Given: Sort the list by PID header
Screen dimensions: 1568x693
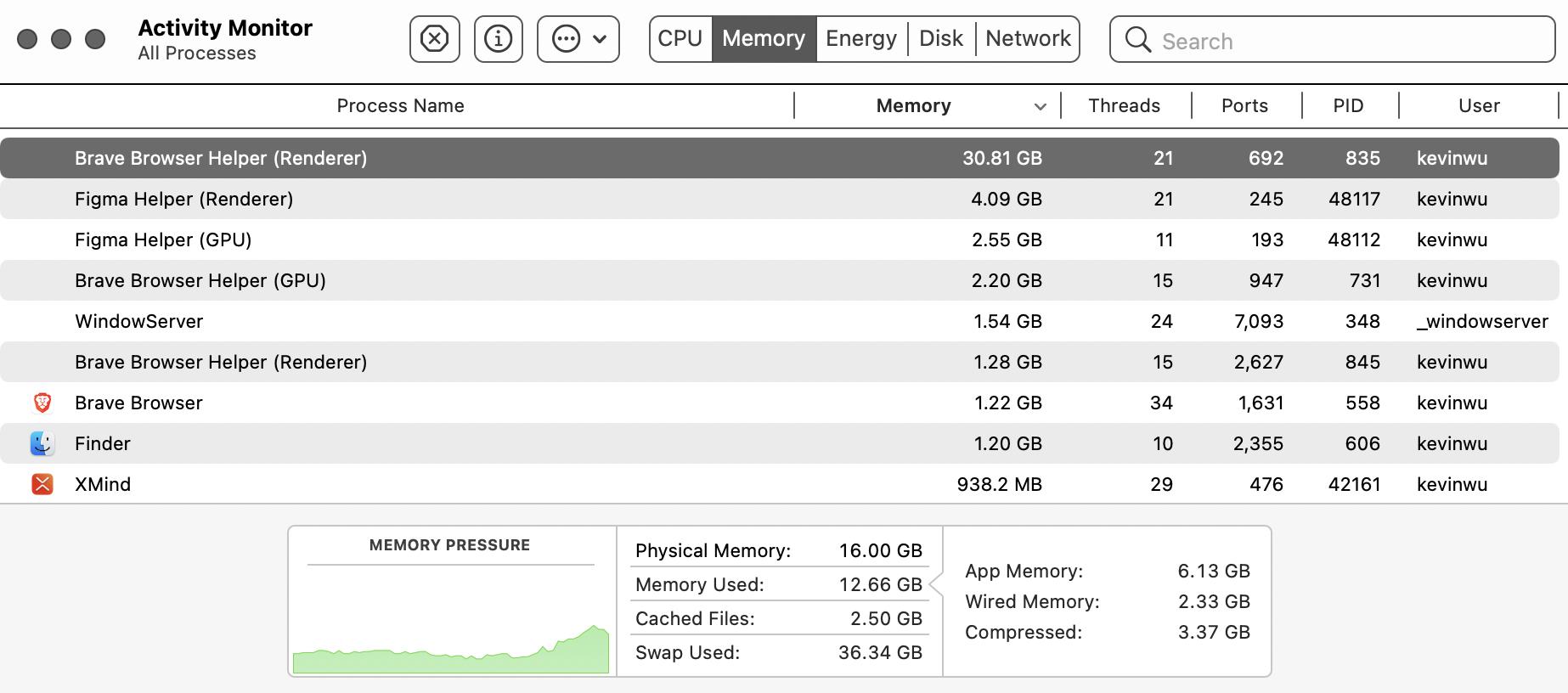Looking at the screenshot, I should [1348, 106].
